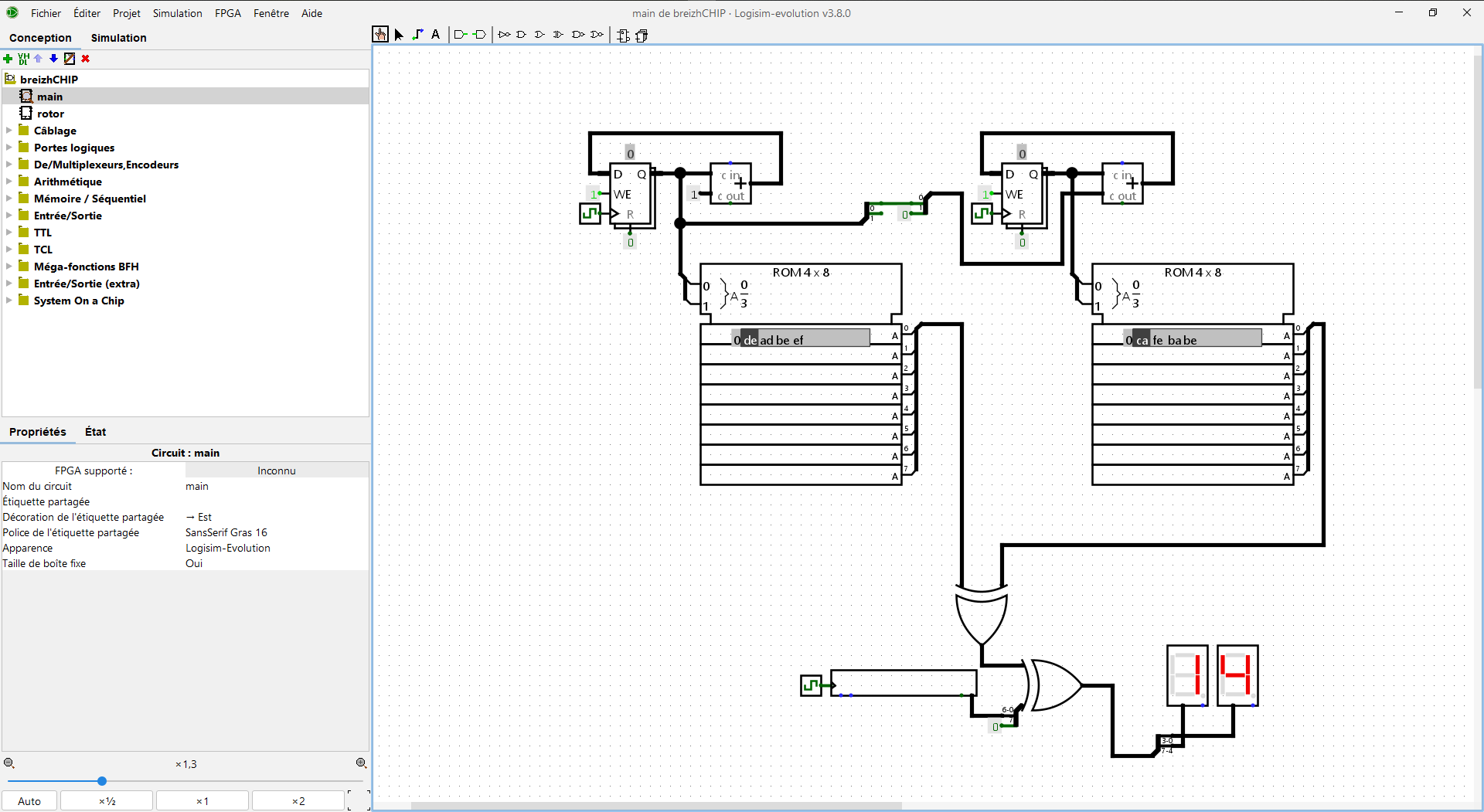Add an input pin from toolbar
The image size is (1484, 812).
click(461, 35)
